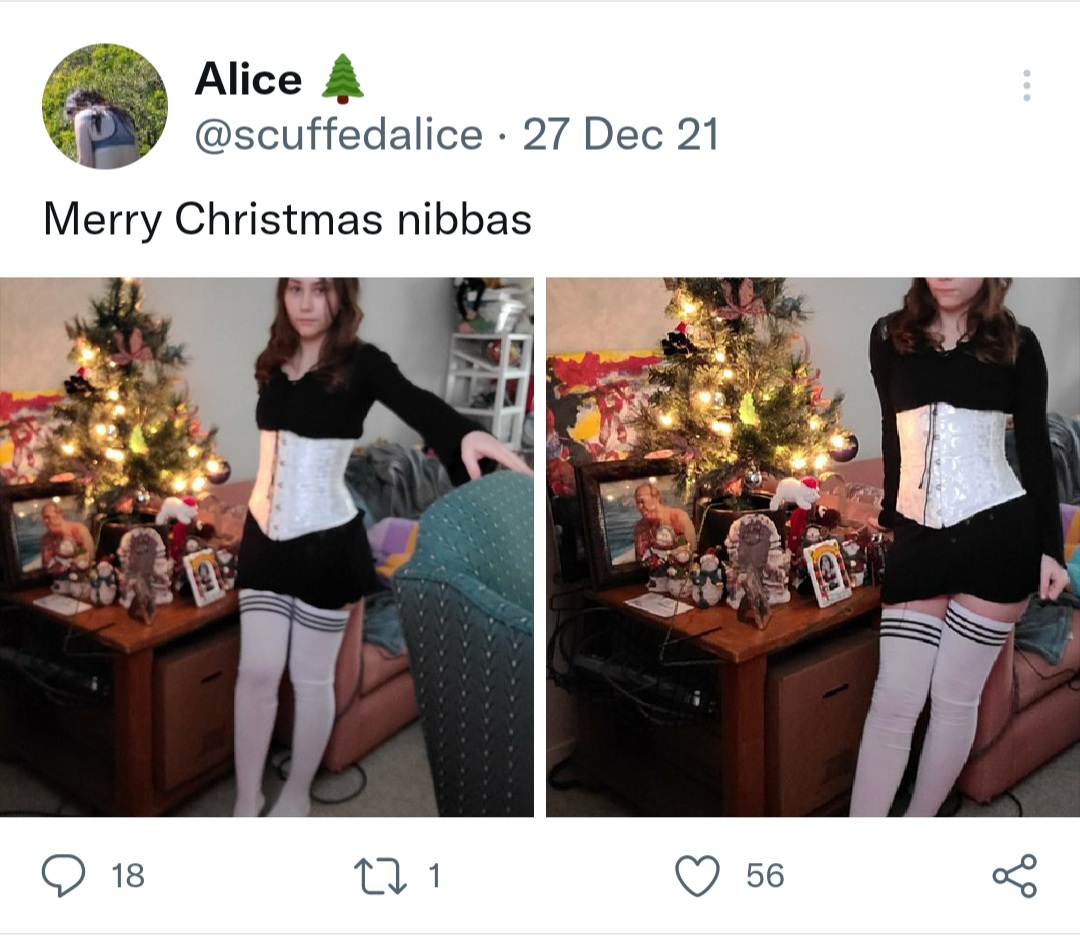Open the display name Alice

pyautogui.click(x=249, y=79)
